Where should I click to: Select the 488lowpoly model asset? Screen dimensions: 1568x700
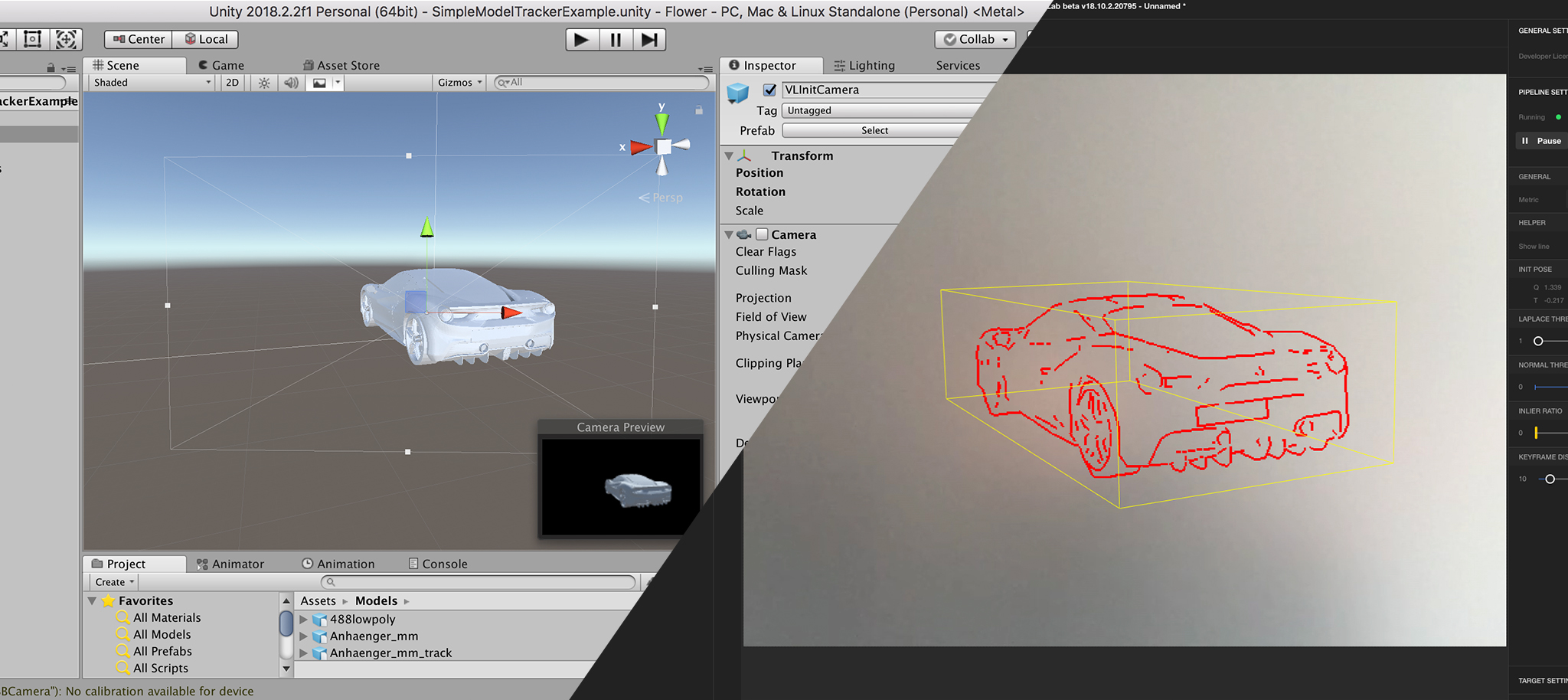362,620
